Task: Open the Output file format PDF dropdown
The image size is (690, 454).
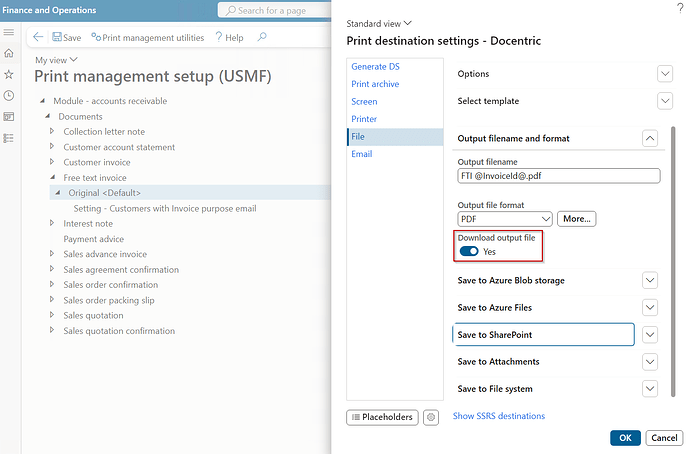Action: point(505,219)
